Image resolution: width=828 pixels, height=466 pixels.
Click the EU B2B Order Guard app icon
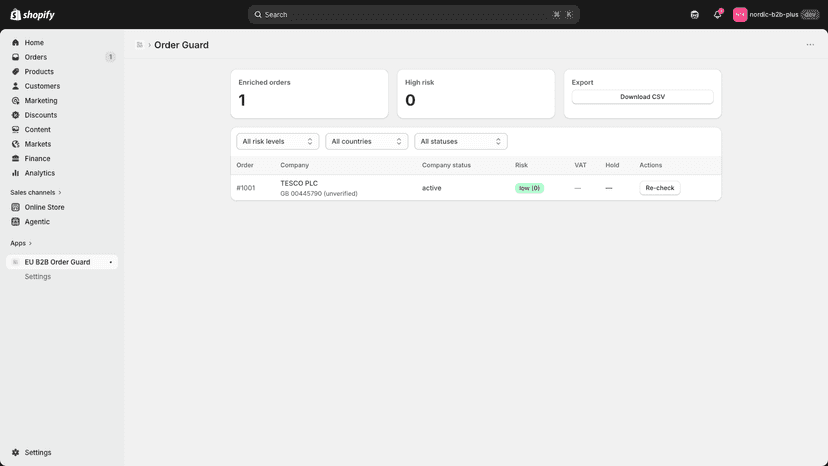[15, 262]
